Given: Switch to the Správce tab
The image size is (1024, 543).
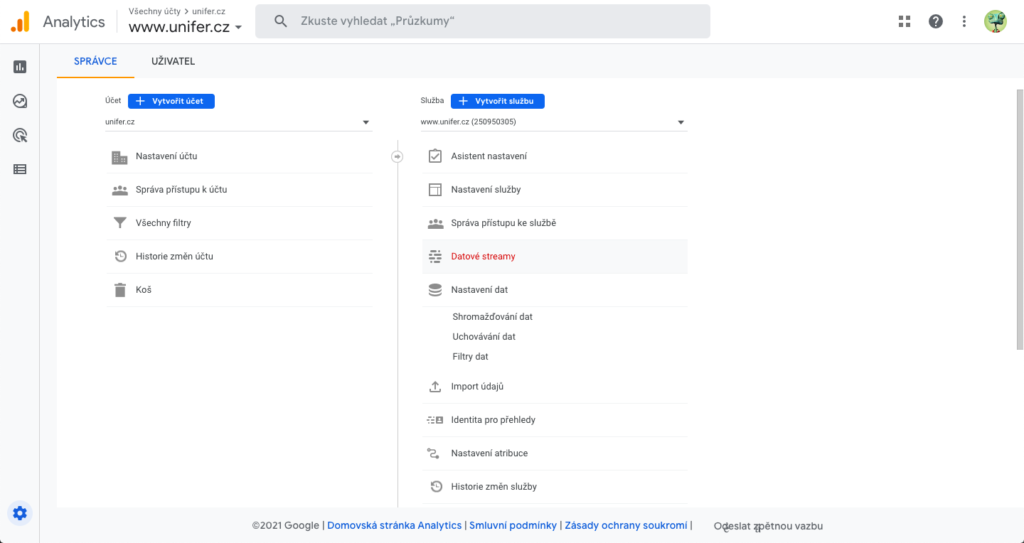Looking at the screenshot, I should [x=96, y=61].
